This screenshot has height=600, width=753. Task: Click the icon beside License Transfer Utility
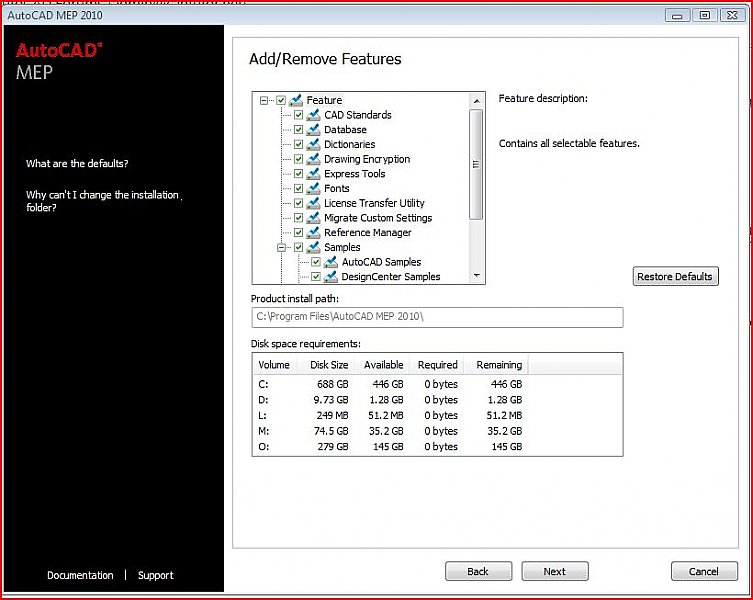click(313, 203)
